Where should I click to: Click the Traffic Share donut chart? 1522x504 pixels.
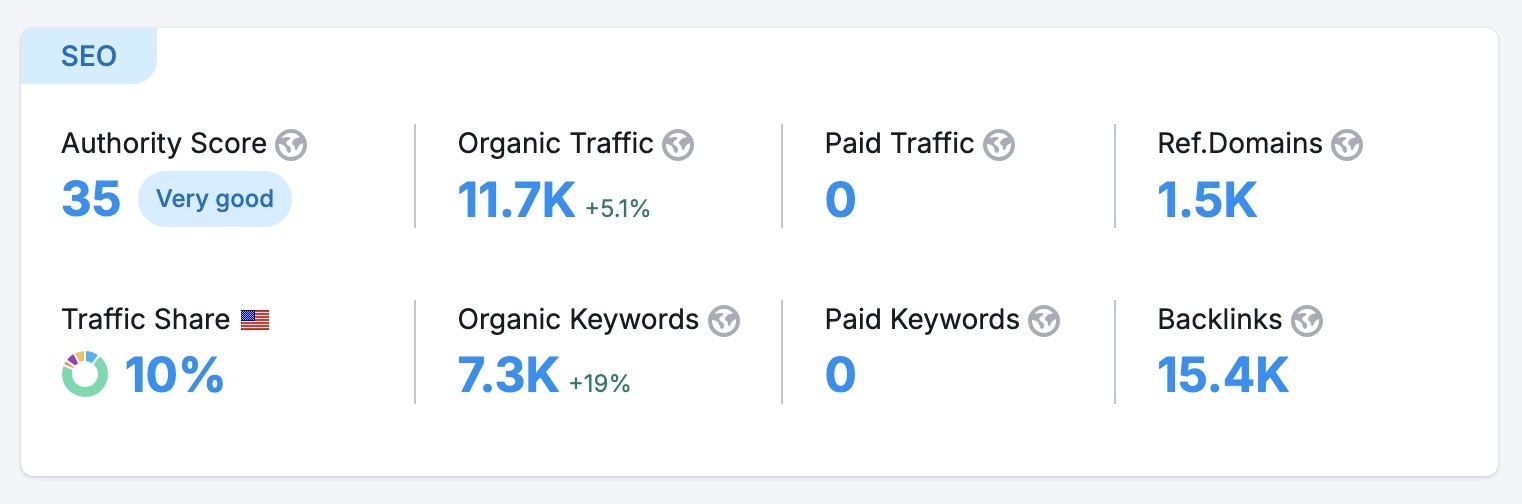pyautogui.click(x=84, y=374)
